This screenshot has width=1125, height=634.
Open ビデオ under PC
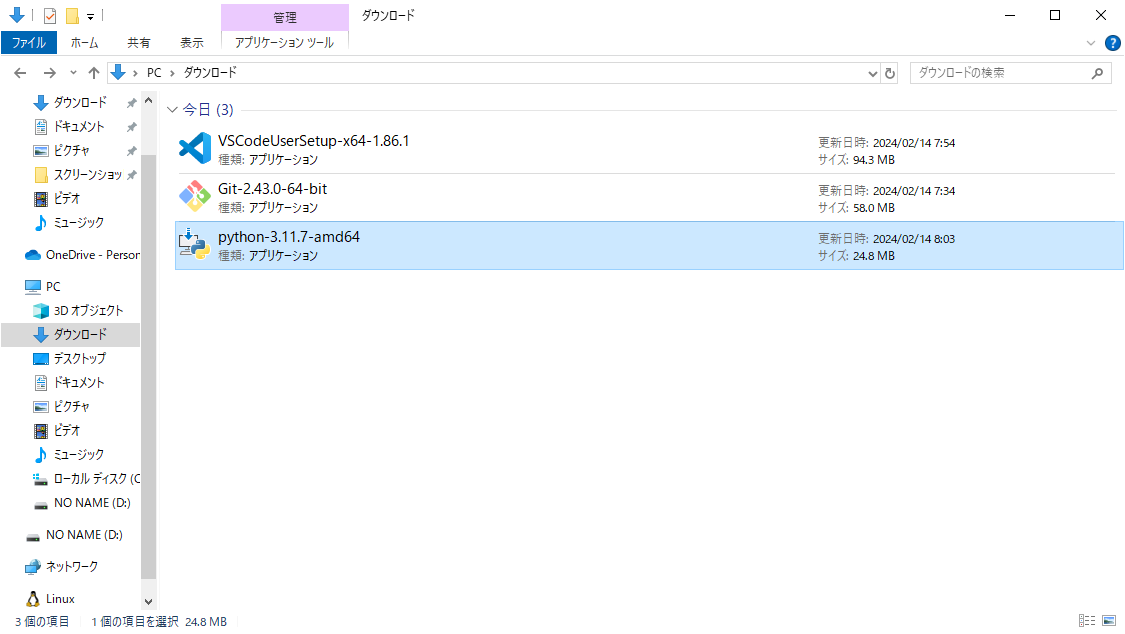click(67, 431)
